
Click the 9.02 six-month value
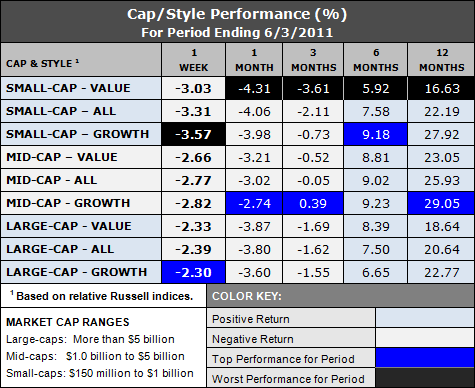(x=376, y=180)
